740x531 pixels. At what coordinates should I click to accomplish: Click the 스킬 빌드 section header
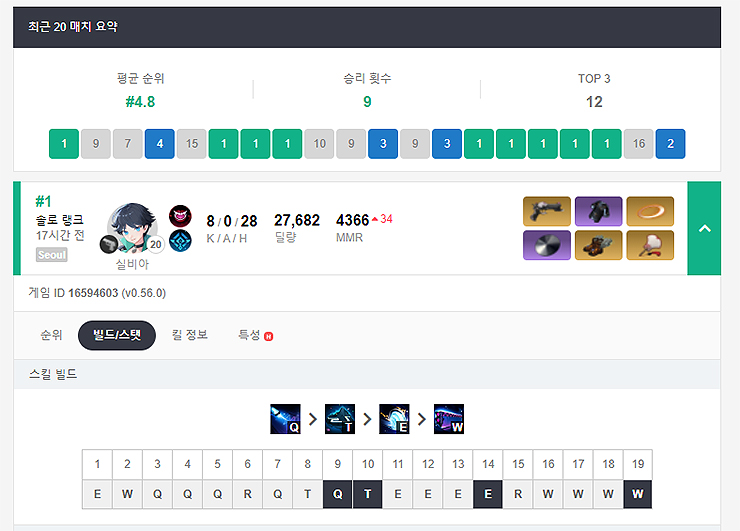(53, 375)
